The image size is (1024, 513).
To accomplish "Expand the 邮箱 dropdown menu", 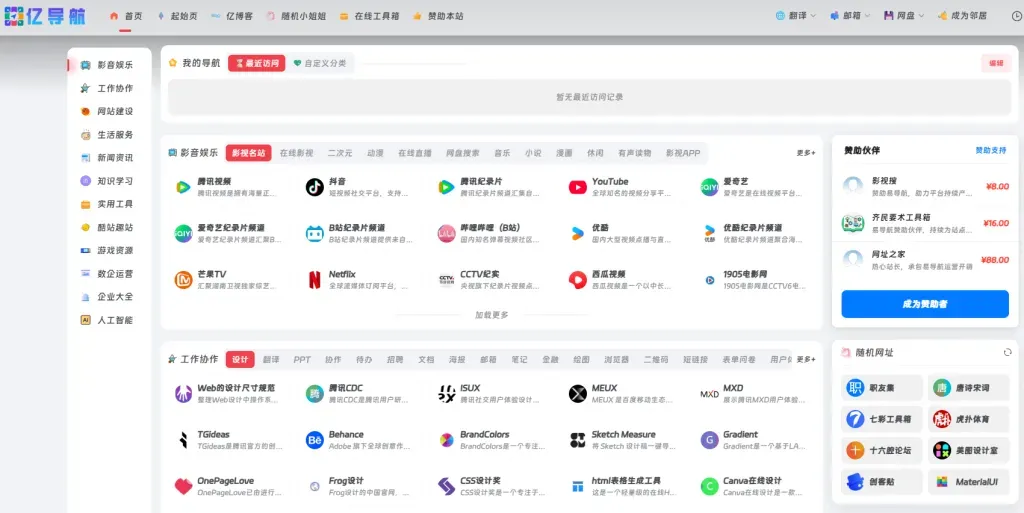I will pyautogui.click(x=850, y=16).
